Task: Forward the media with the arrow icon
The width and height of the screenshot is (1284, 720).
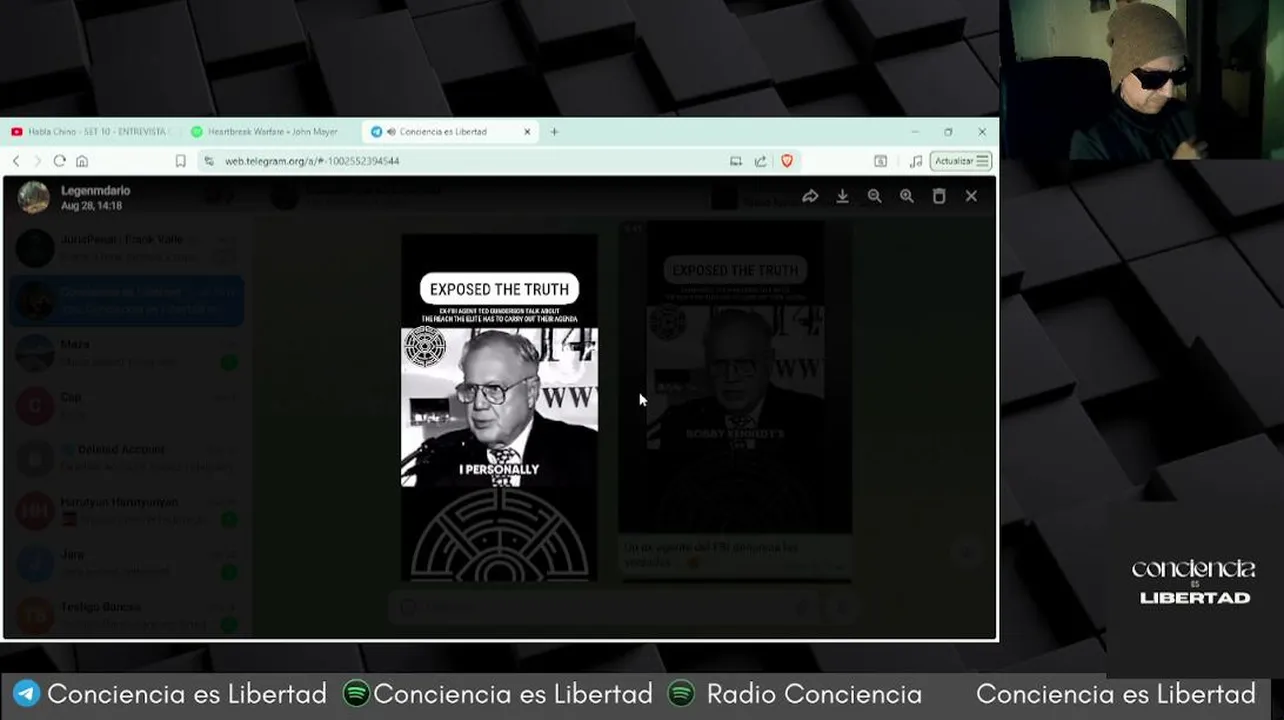Action: [810, 197]
